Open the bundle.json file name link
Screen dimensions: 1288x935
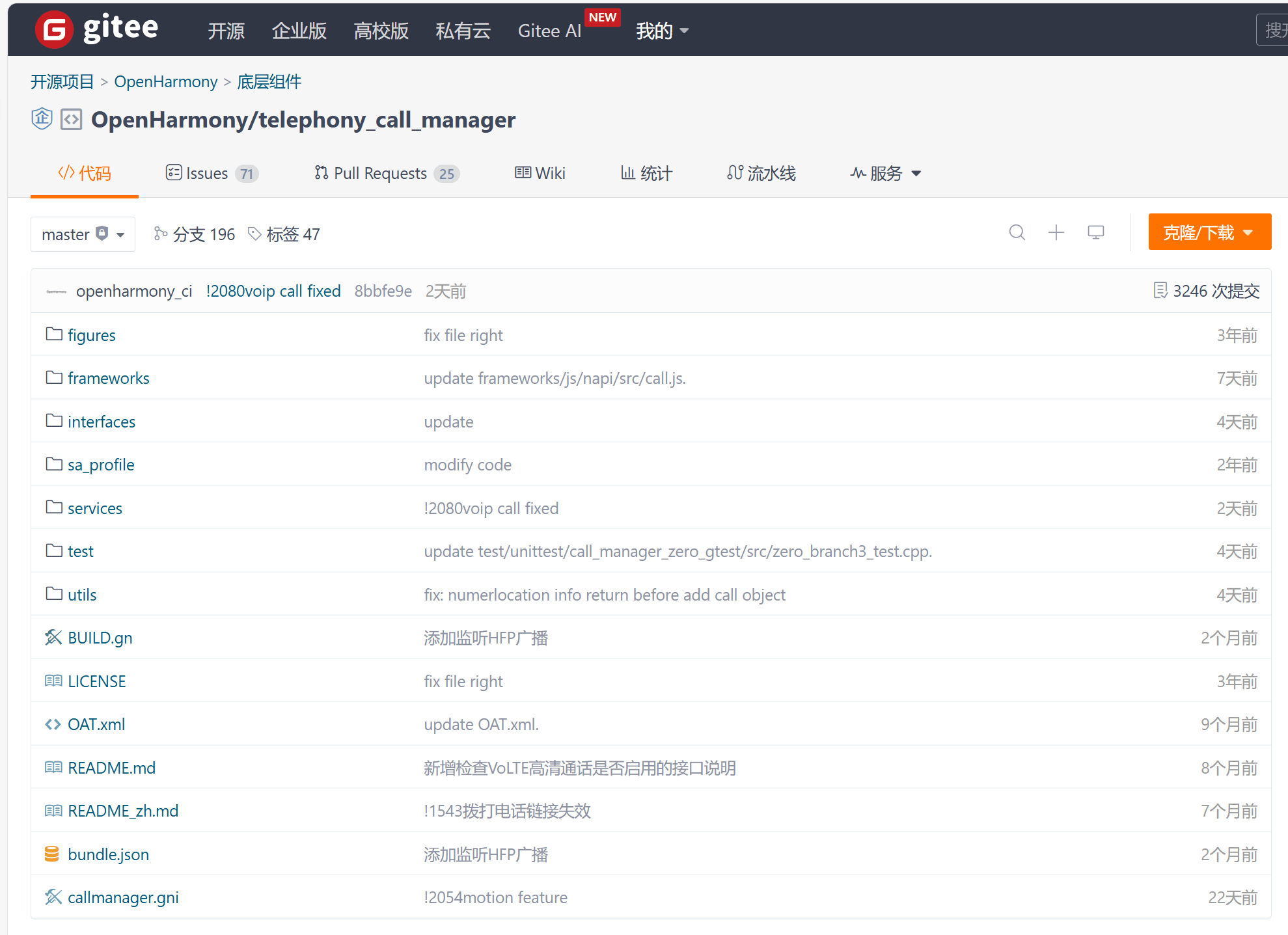[108, 854]
